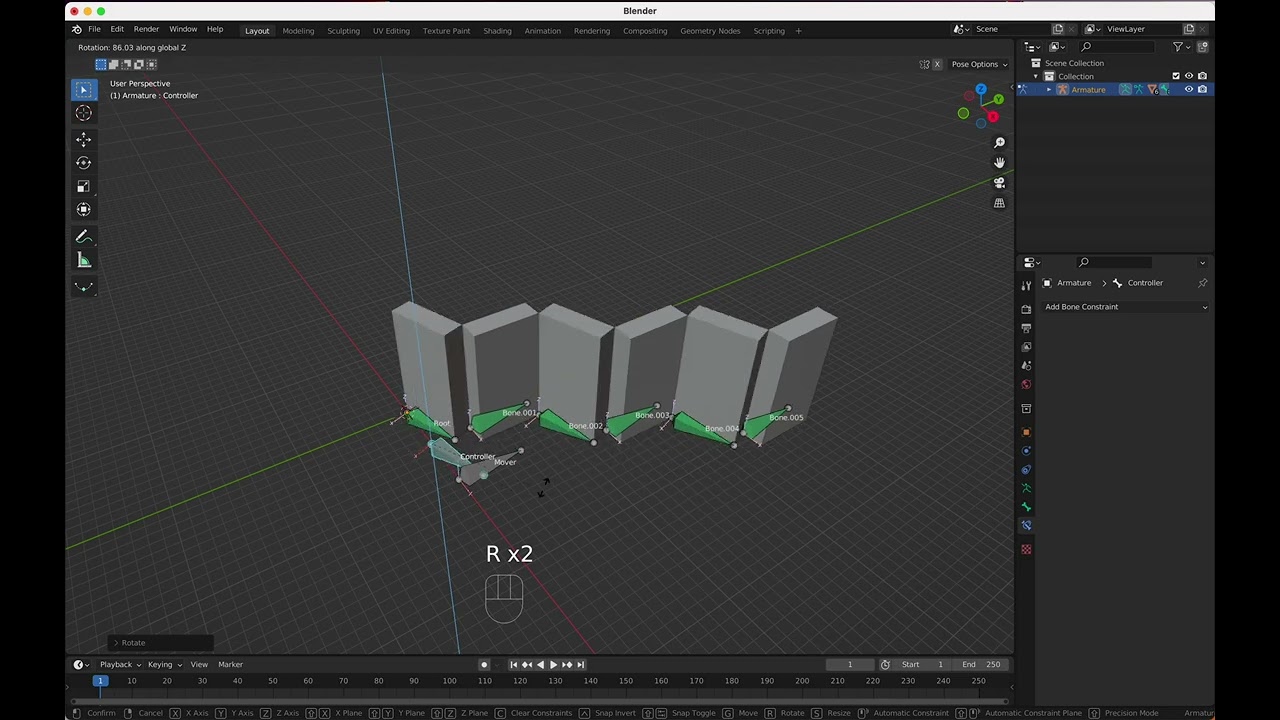Open the Add Bone Constraint dropdown
This screenshot has height=720, width=1280.
click(x=1126, y=307)
